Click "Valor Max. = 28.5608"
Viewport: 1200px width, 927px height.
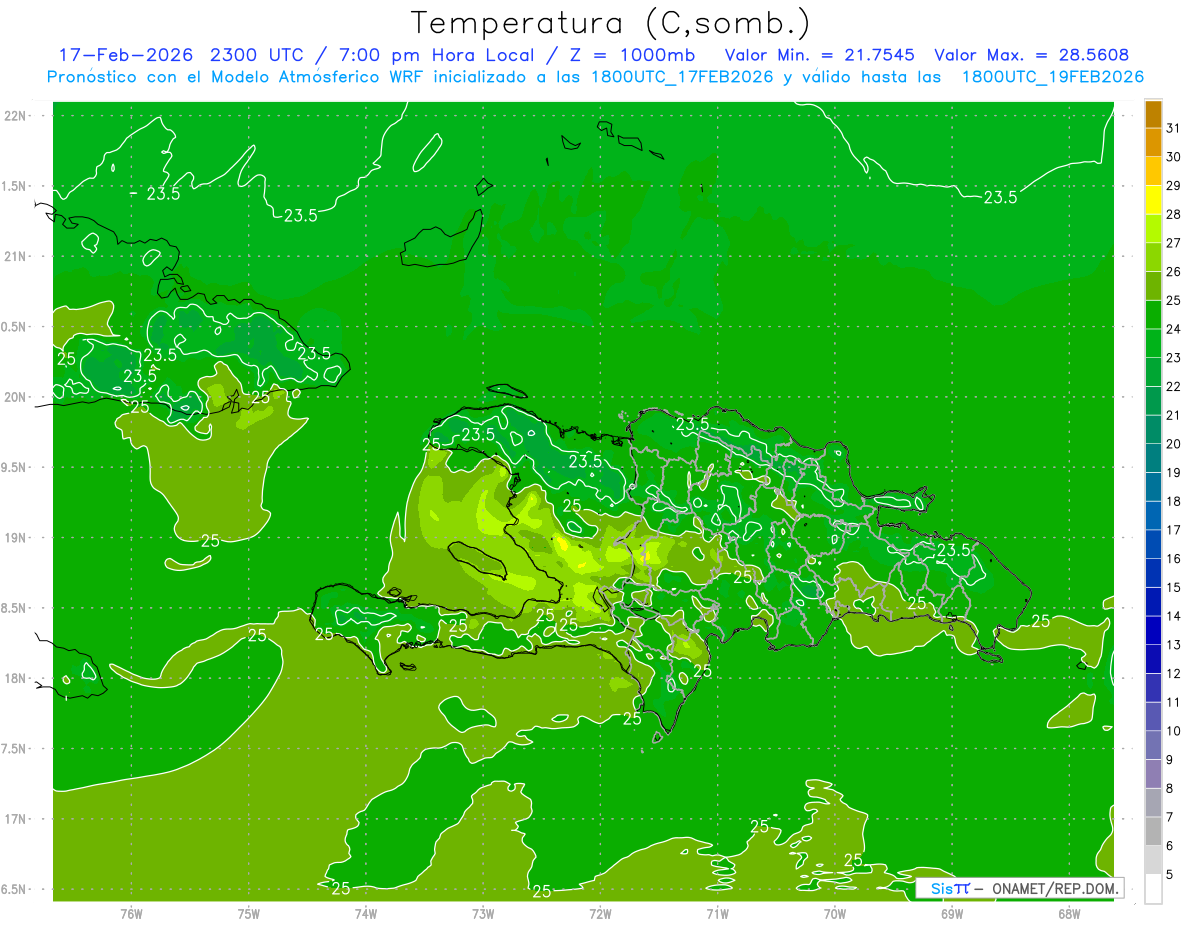[x=1031, y=55]
